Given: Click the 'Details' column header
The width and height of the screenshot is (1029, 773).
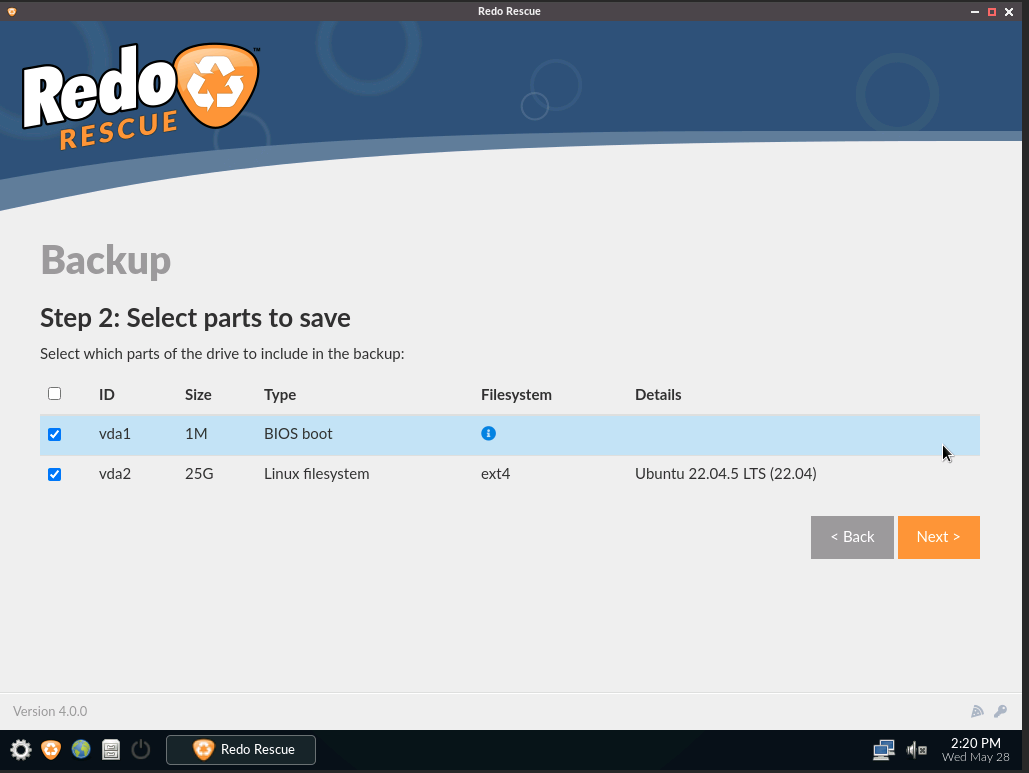Looking at the screenshot, I should 658,394.
